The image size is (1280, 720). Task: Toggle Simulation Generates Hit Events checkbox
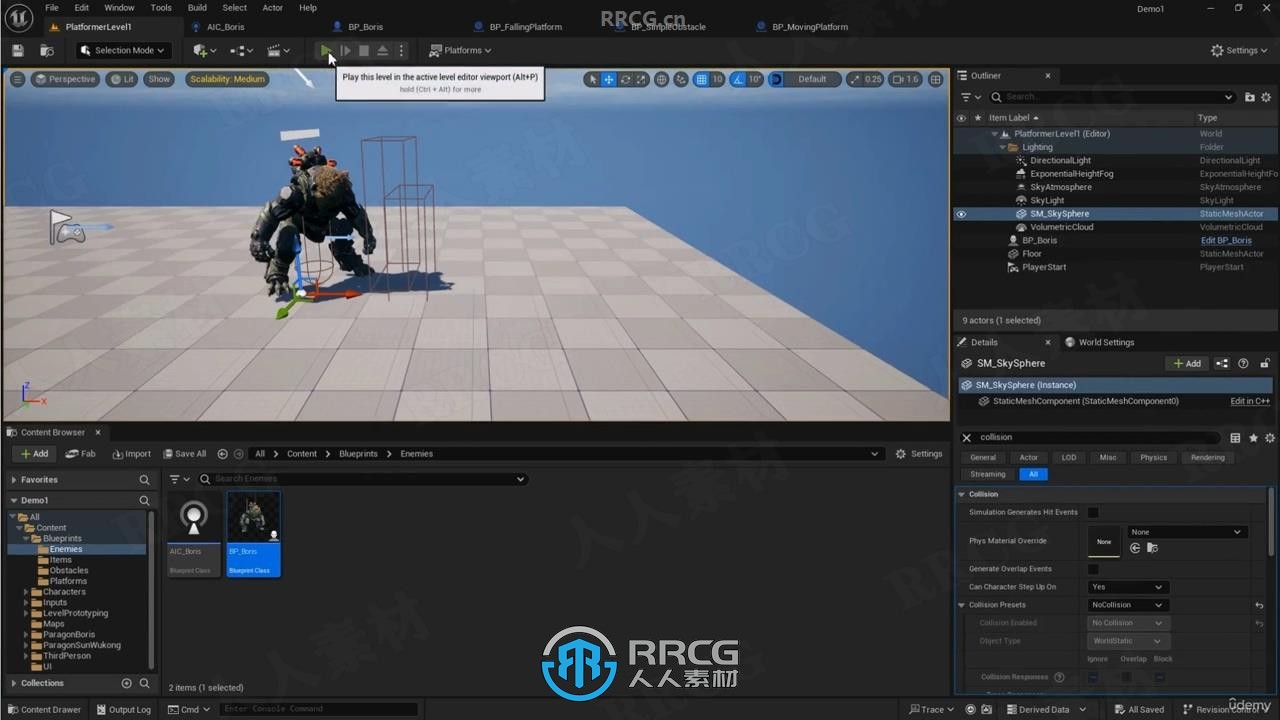(1093, 513)
